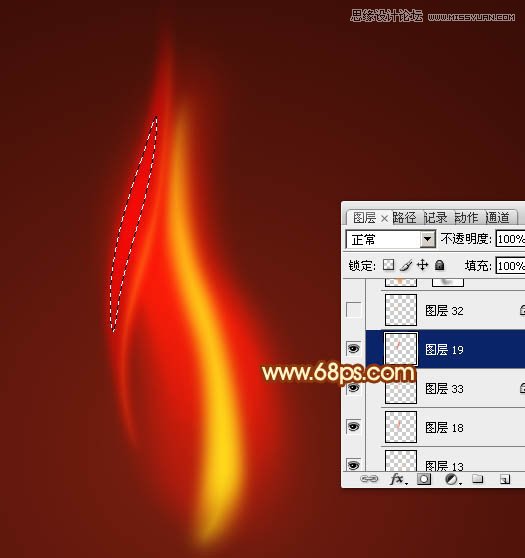Click the 填充 fill value field
The image size is (525, 558).
[510, 266]
